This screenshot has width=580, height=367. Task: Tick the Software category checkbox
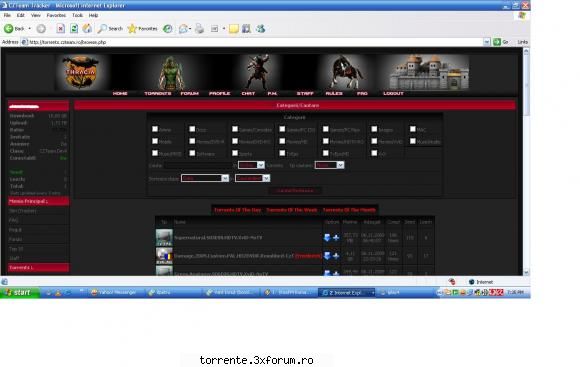coord(192,153)
